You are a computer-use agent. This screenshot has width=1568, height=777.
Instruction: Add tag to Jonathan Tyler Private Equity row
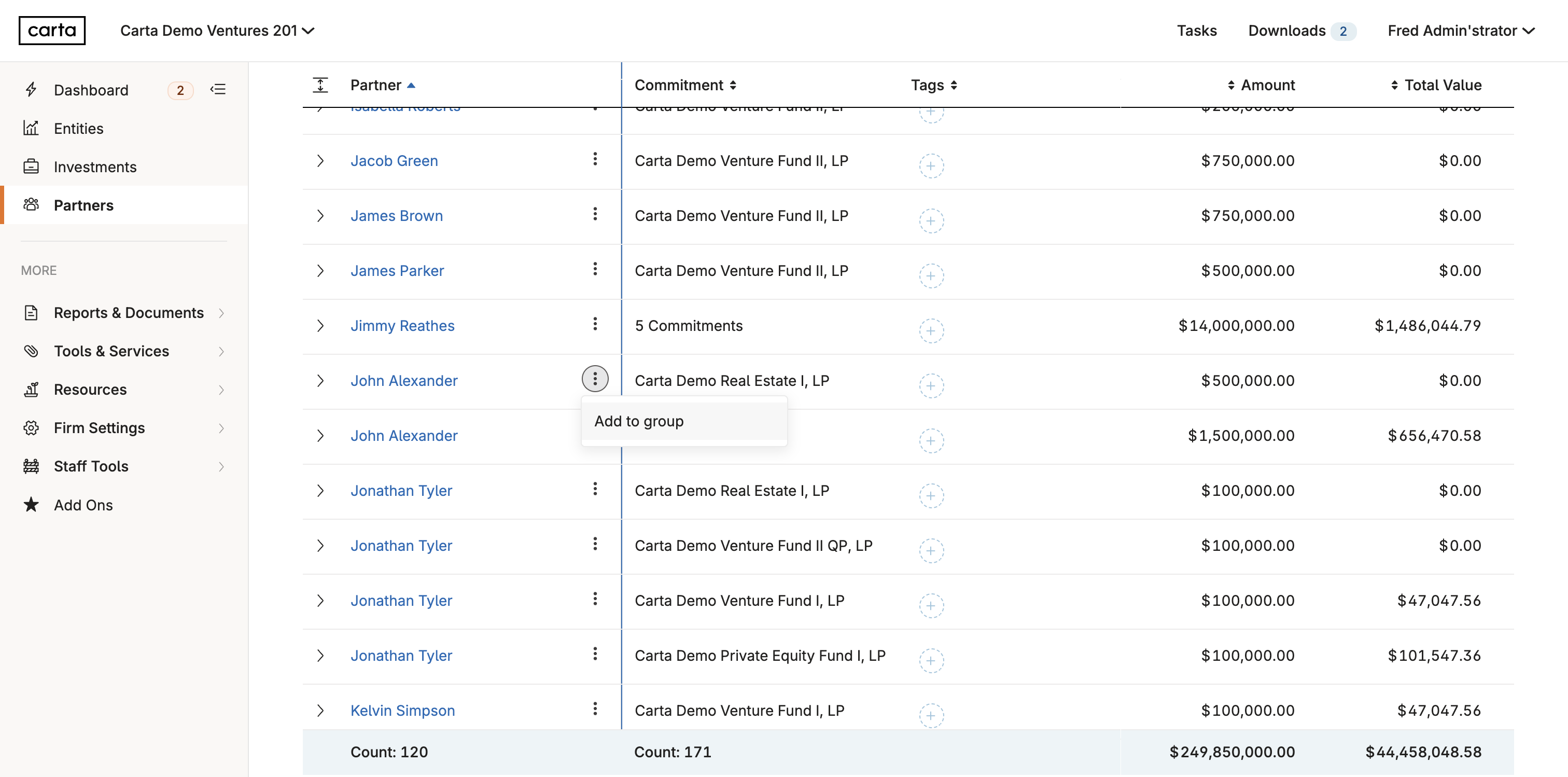tap(931, 661)
